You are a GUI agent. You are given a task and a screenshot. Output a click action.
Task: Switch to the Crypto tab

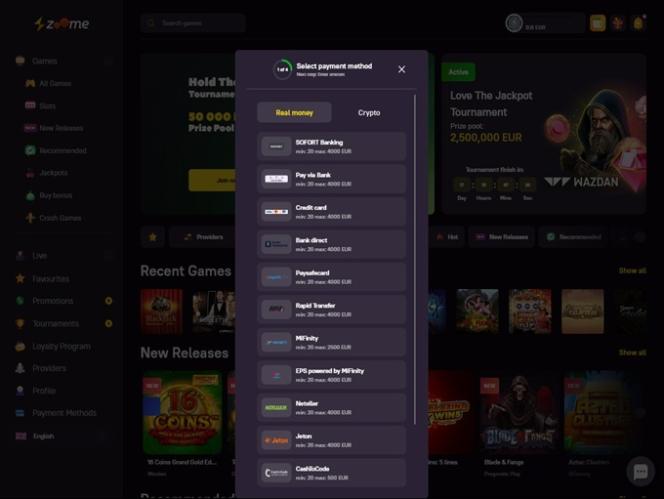(369, 113)
